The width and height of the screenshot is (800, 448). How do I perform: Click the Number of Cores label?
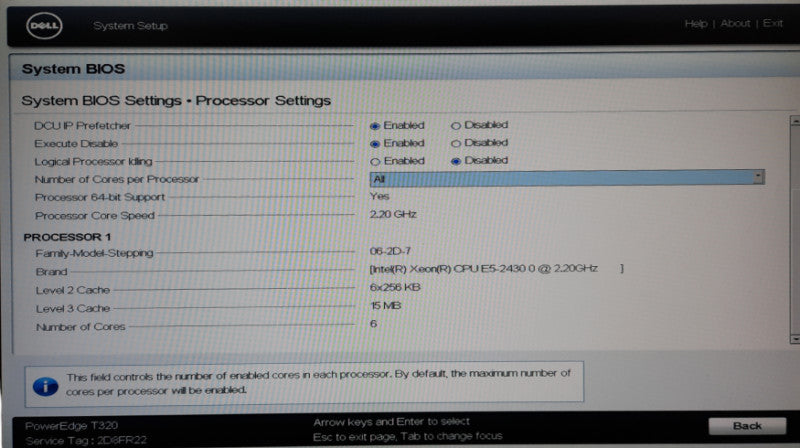click(81, 327)
